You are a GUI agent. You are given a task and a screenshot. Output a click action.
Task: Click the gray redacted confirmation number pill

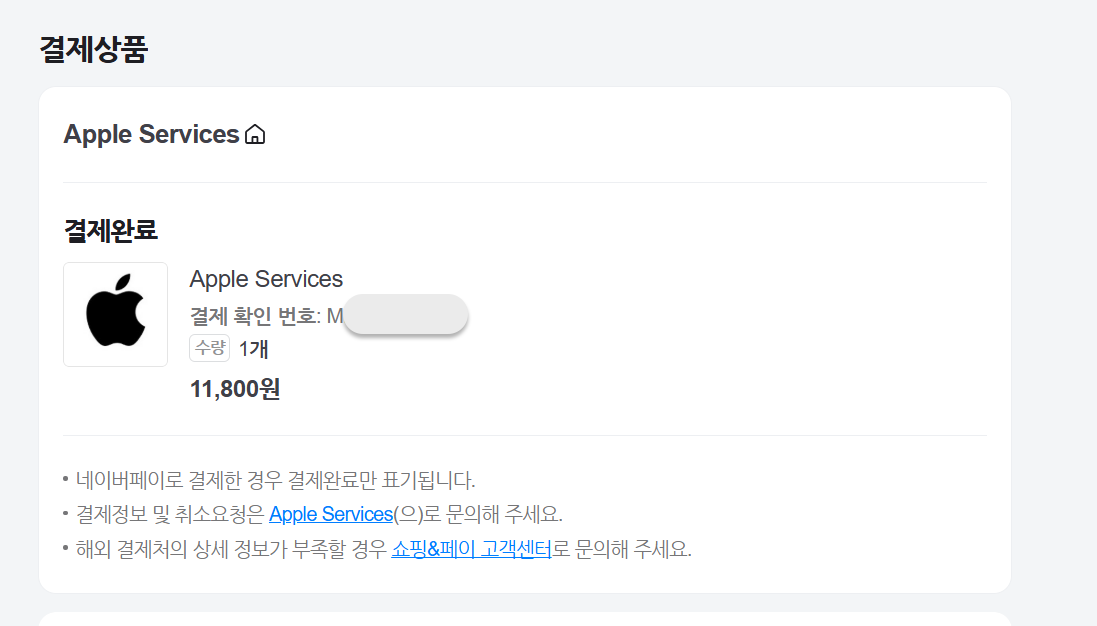[x=405, y=315]
